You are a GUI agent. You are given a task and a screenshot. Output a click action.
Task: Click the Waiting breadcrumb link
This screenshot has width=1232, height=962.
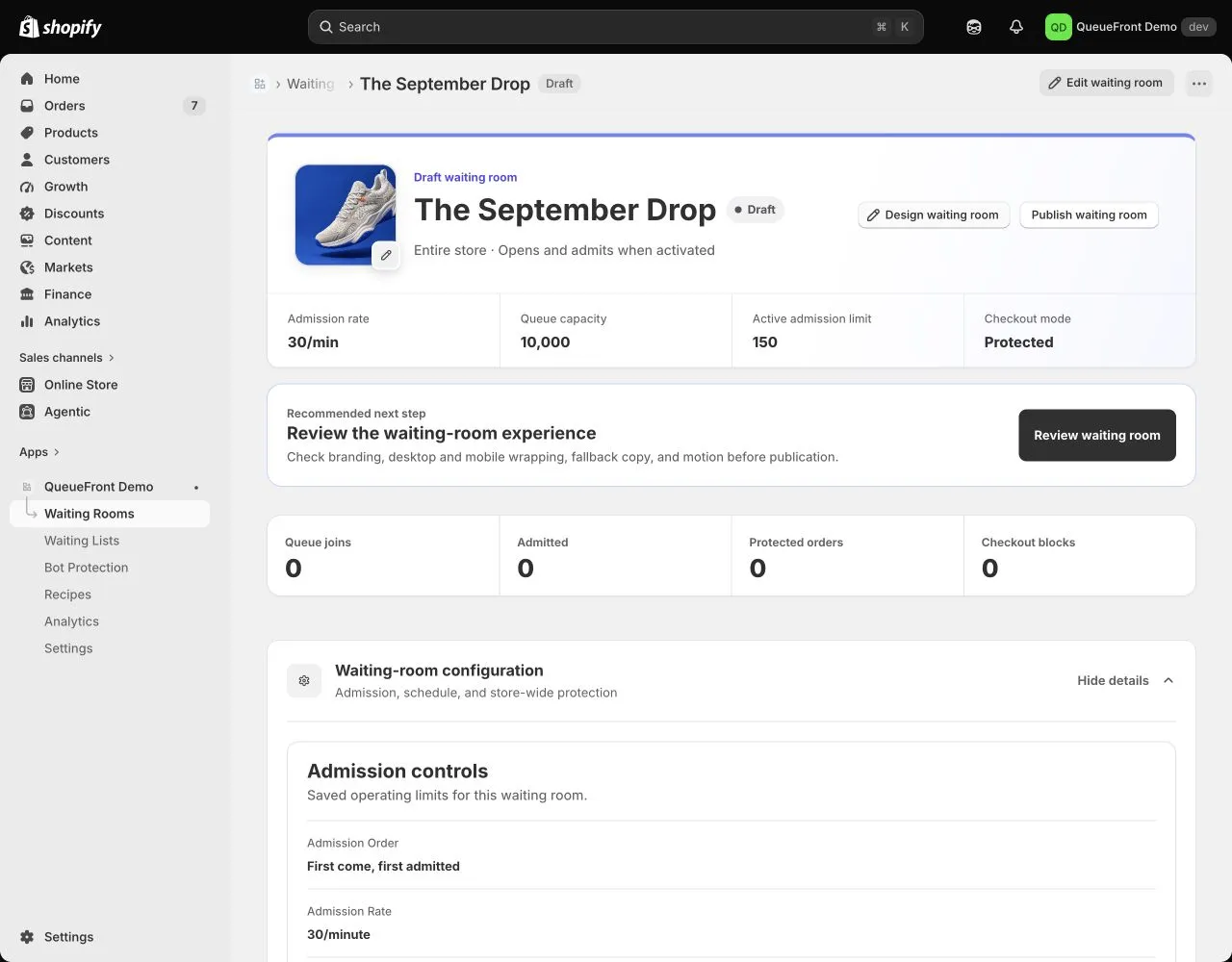pyautogui.click(x=310, y=84)
